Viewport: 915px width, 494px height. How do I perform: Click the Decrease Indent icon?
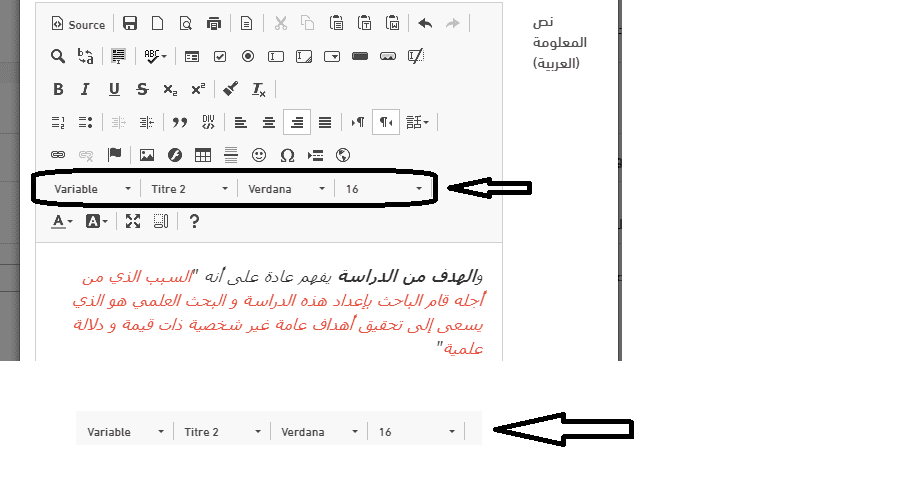click(x=118, y=122)
